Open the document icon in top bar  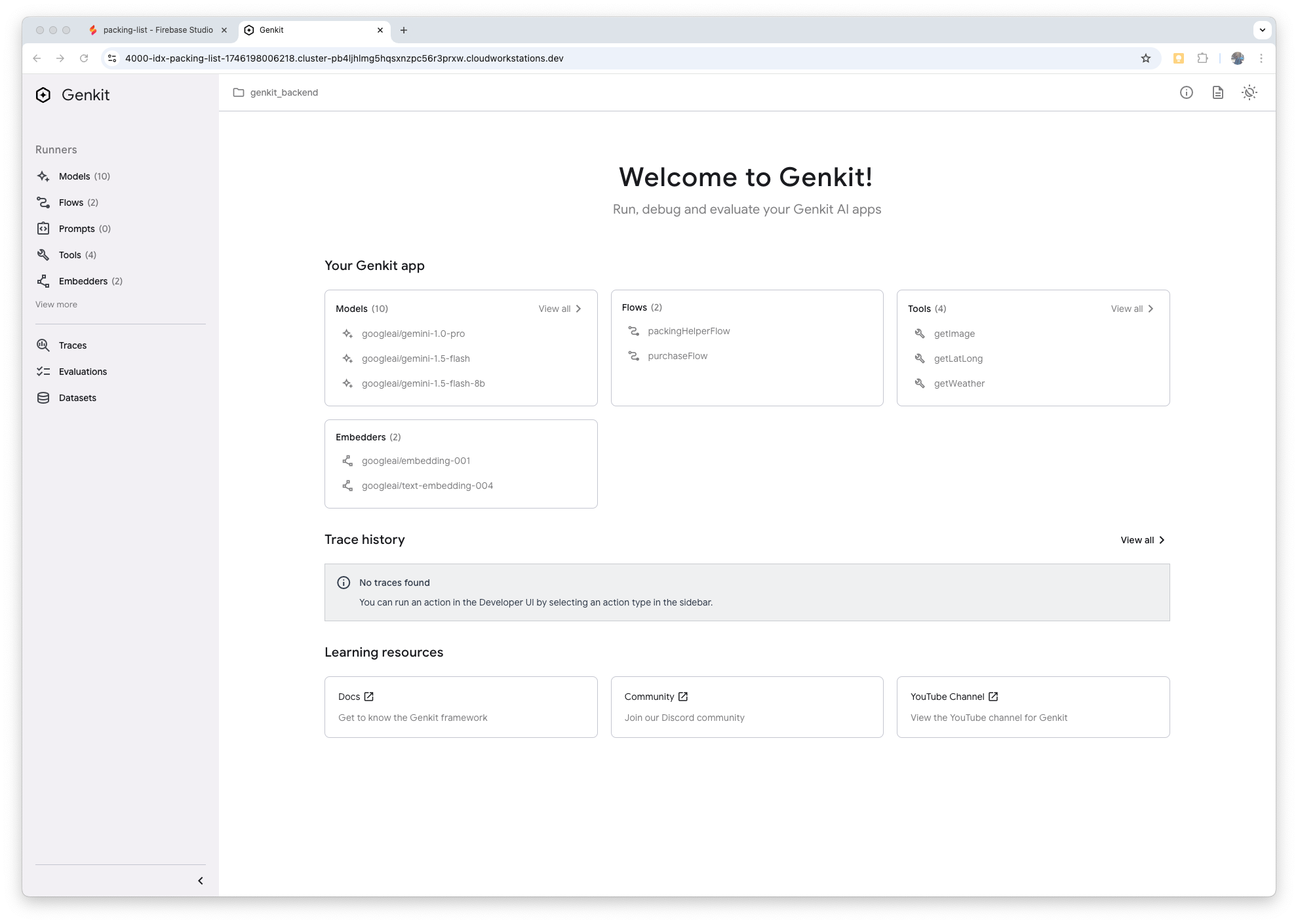click(x=1218, y=92)
